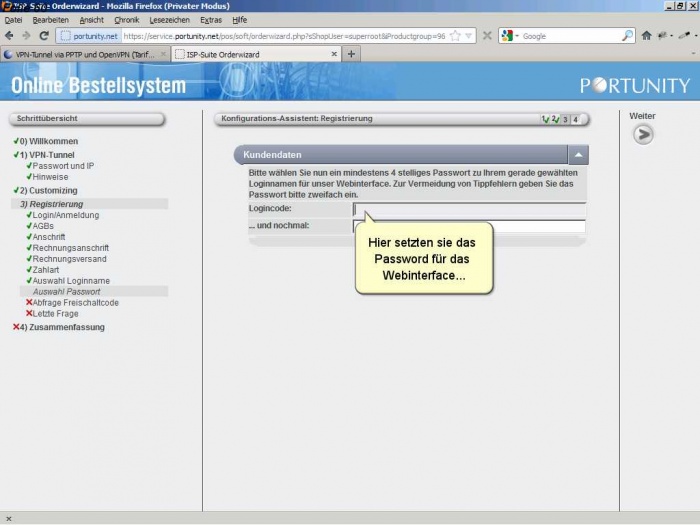Click the browser forward arrow
Image resolution: width=700 pixels, height=525 pixels.
[26, 35]
